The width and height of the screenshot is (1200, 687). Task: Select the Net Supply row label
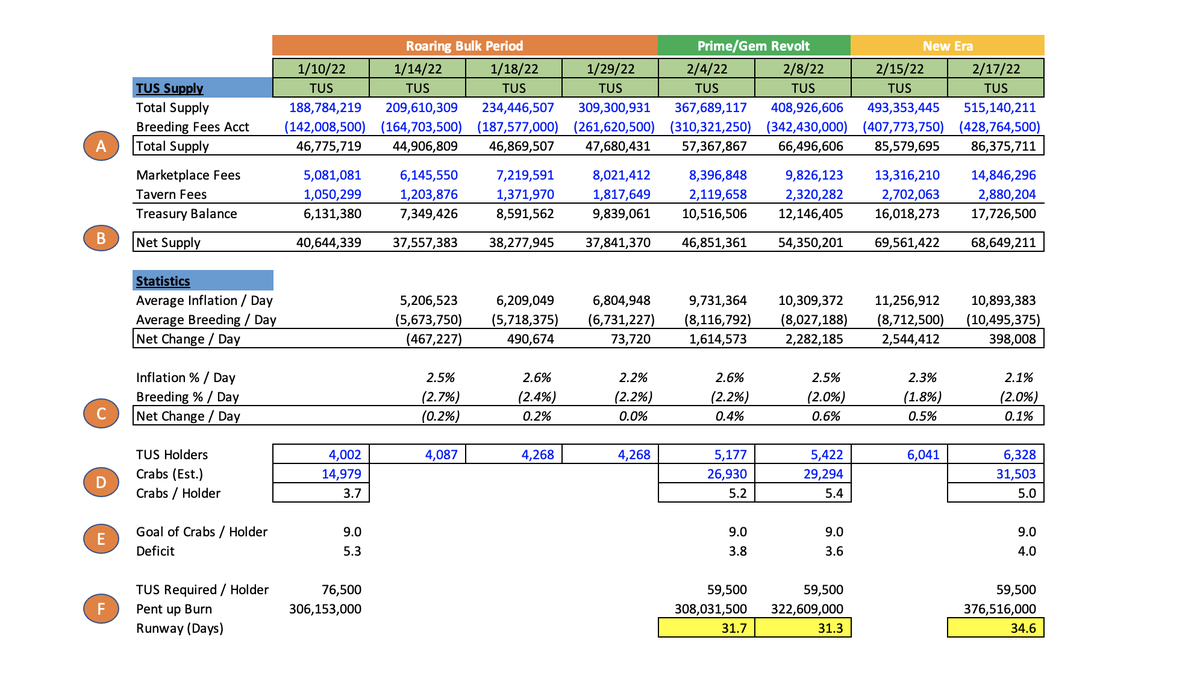pos(168,242)
